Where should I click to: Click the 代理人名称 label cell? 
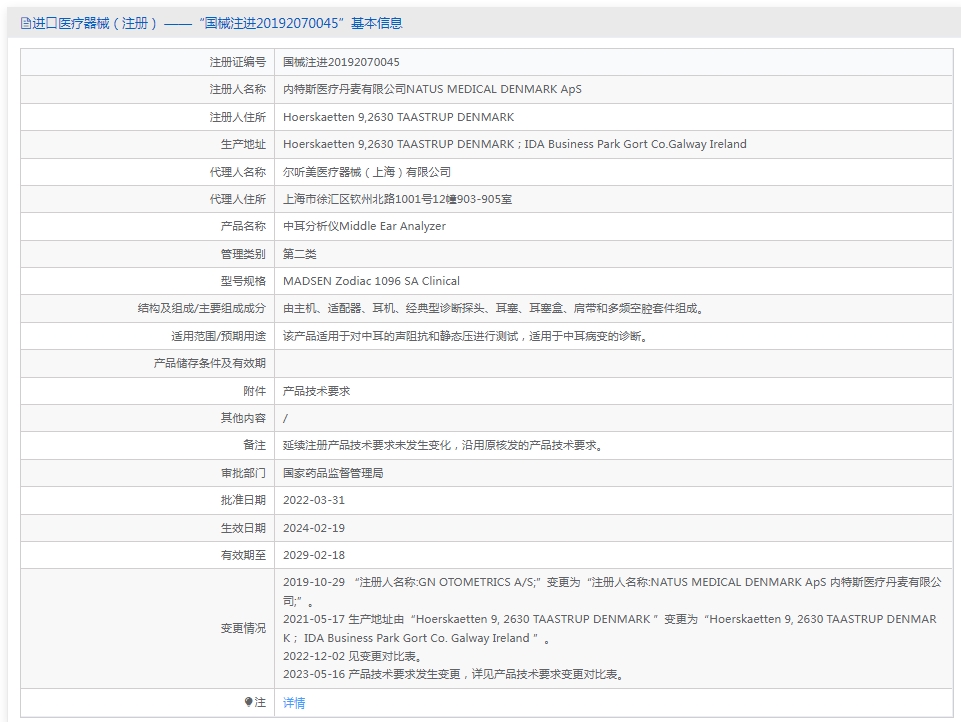pyautogui.click(x=147, y=172)
